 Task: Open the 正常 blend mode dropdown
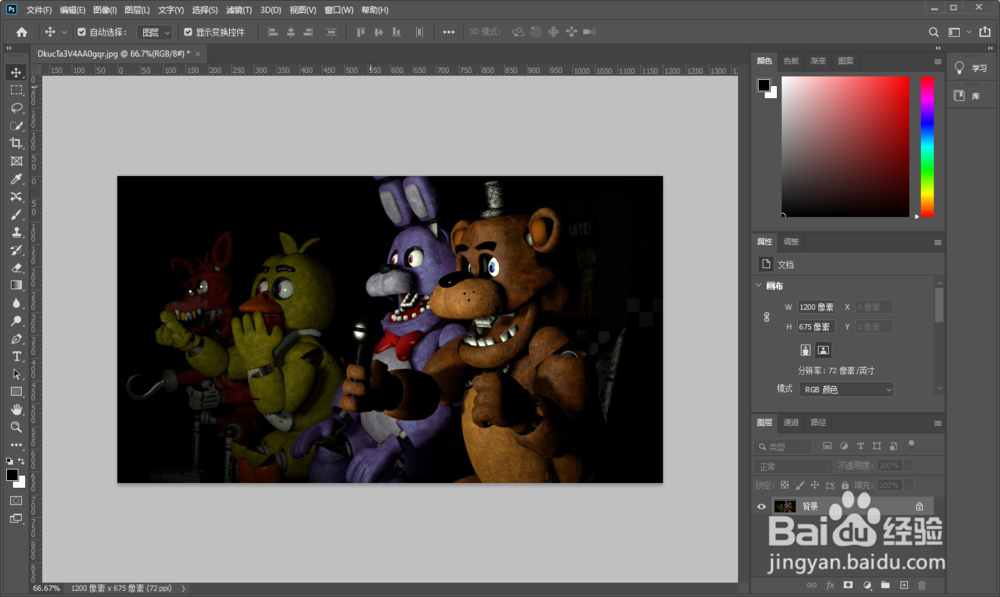click(793, 466)
